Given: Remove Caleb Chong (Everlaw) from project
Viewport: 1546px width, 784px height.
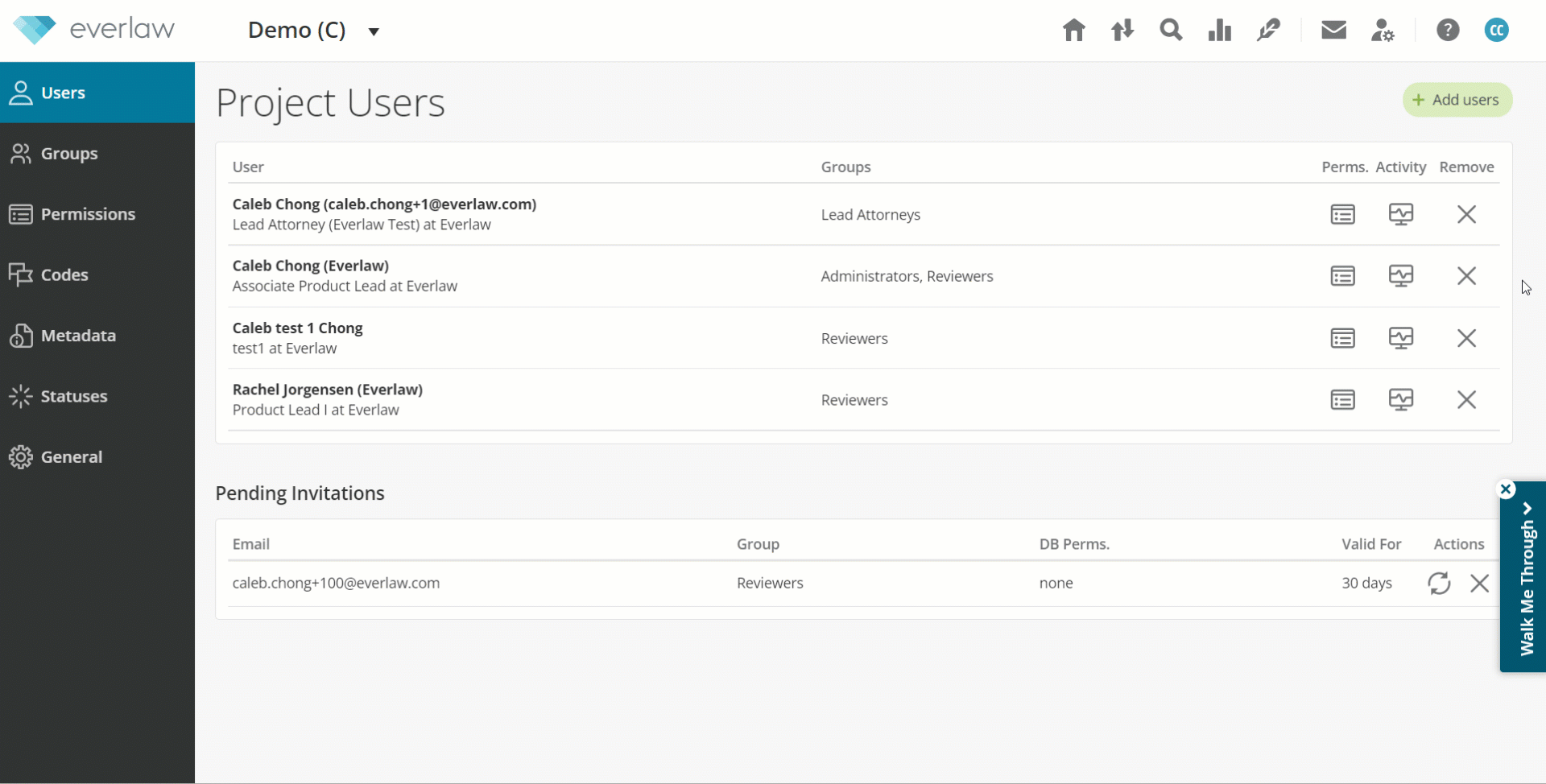Looking at the screenshot, I should (x=1467, y=276).
